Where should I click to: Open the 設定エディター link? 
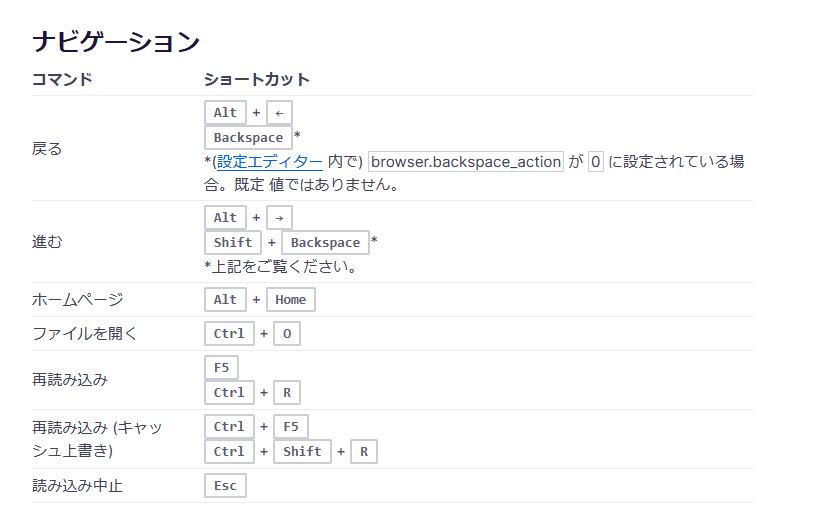270,162
